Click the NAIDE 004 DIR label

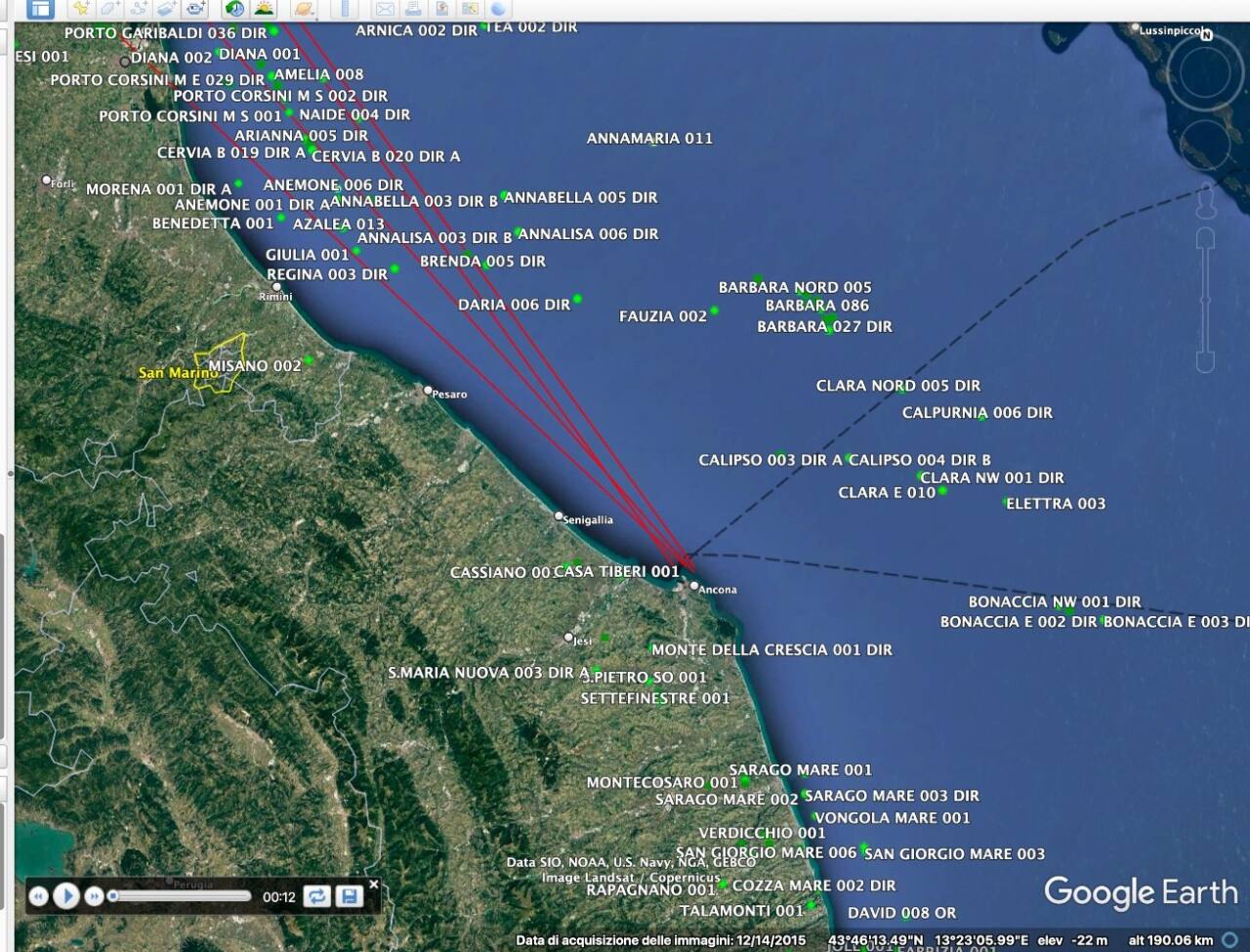pyautogui.click(x=354, y=114)
